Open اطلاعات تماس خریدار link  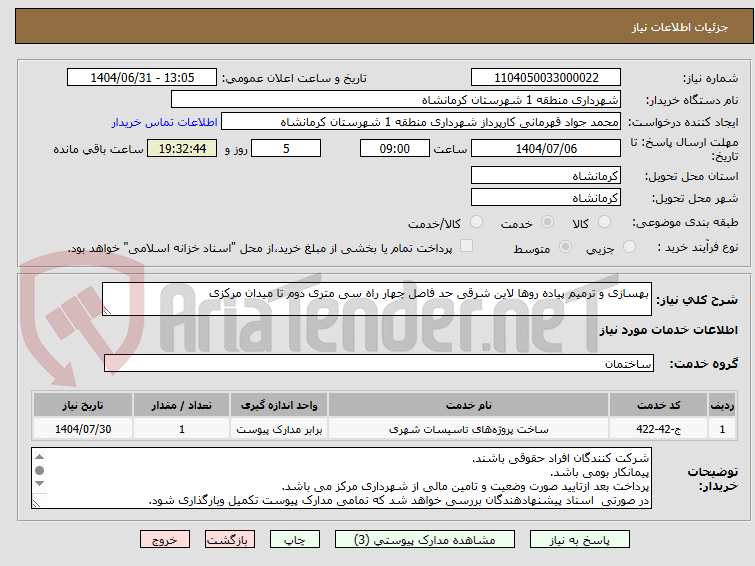click(x=165, y=122)
